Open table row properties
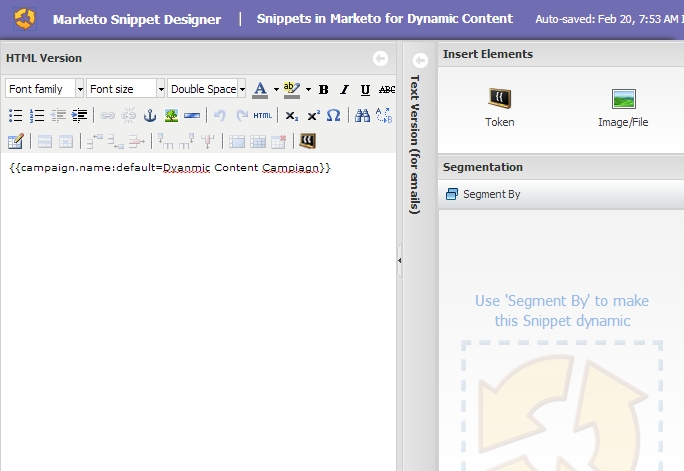 pyautogui.click(x=45, y=142)
